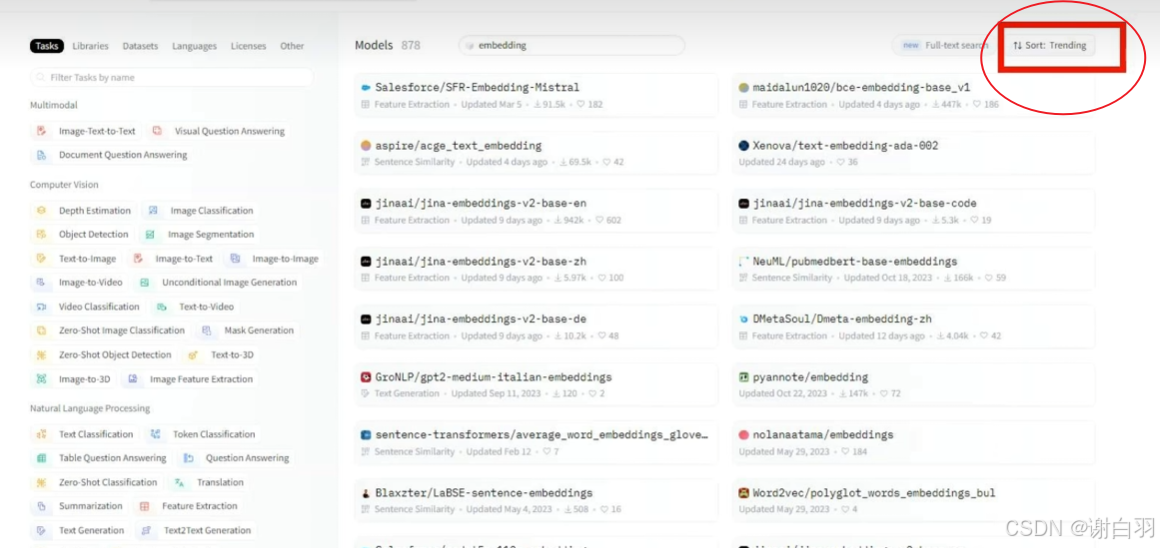This screenshot has width=1160, height=548.
Task: Switch to the Languages tab
Action: [195, 46]
